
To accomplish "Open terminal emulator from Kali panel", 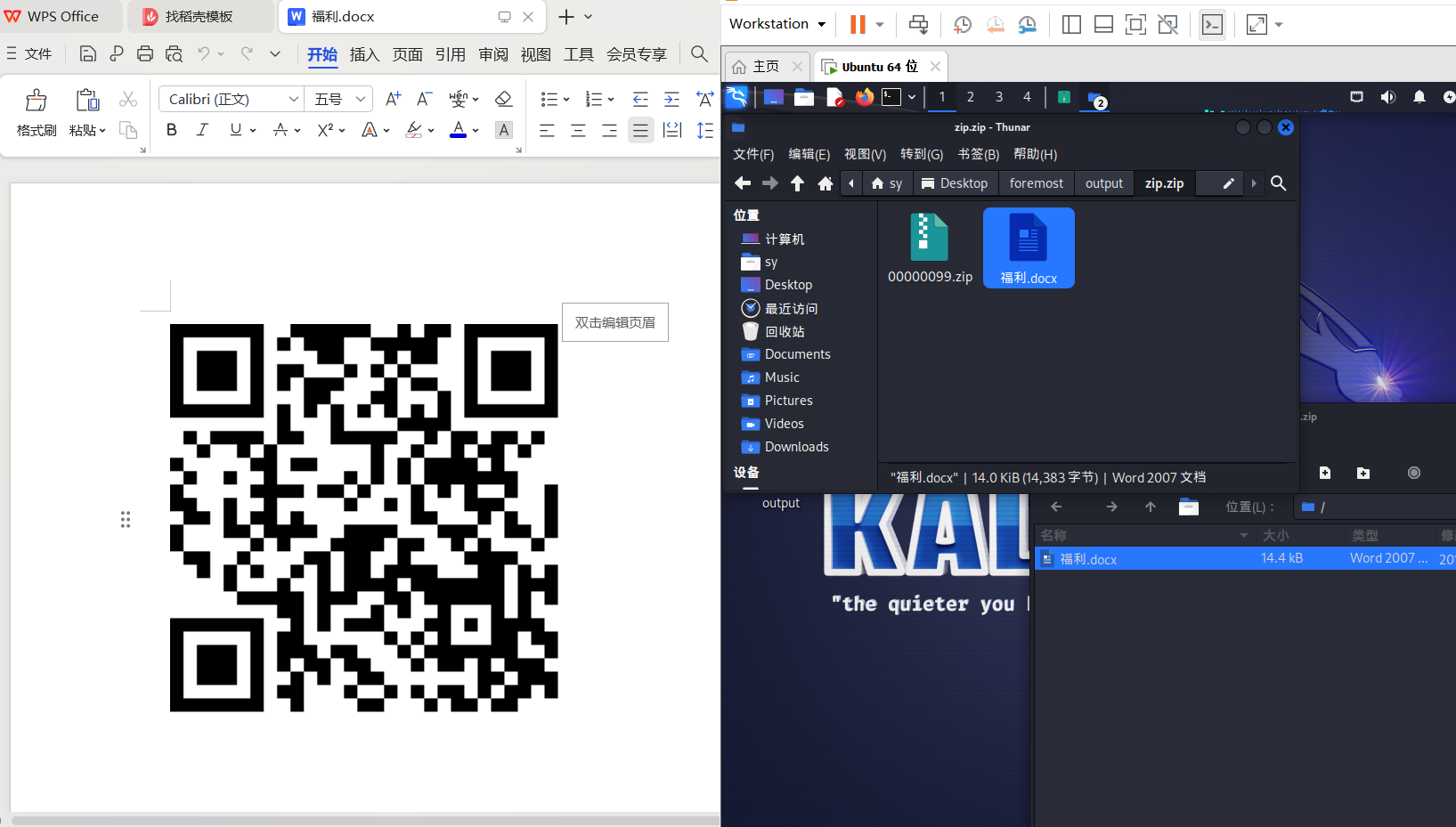I will tap(891, 97).
